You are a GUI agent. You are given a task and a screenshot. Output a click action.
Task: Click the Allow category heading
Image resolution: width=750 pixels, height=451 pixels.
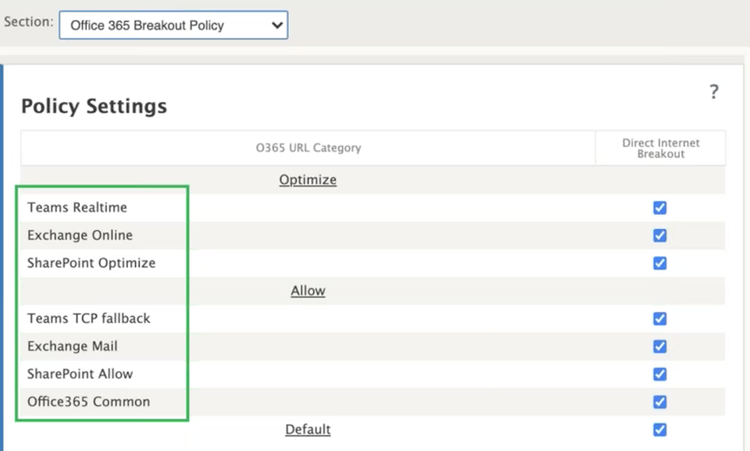coord(308,291)
